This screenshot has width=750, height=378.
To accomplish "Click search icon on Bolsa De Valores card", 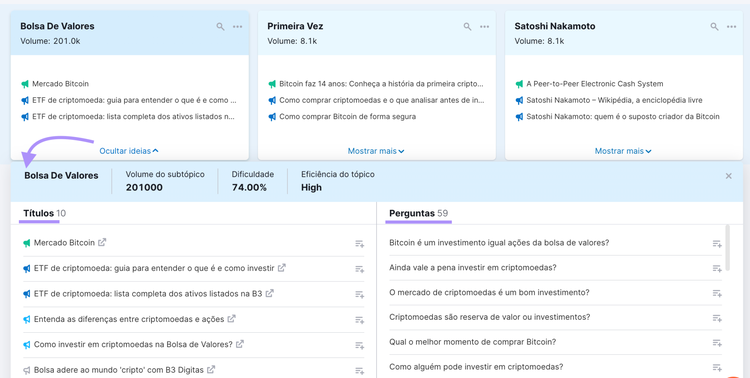I will (220, 27).
